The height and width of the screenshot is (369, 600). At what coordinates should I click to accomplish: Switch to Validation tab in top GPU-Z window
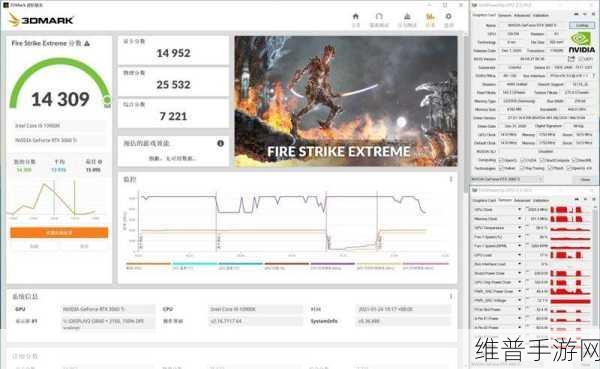(541, 15)
